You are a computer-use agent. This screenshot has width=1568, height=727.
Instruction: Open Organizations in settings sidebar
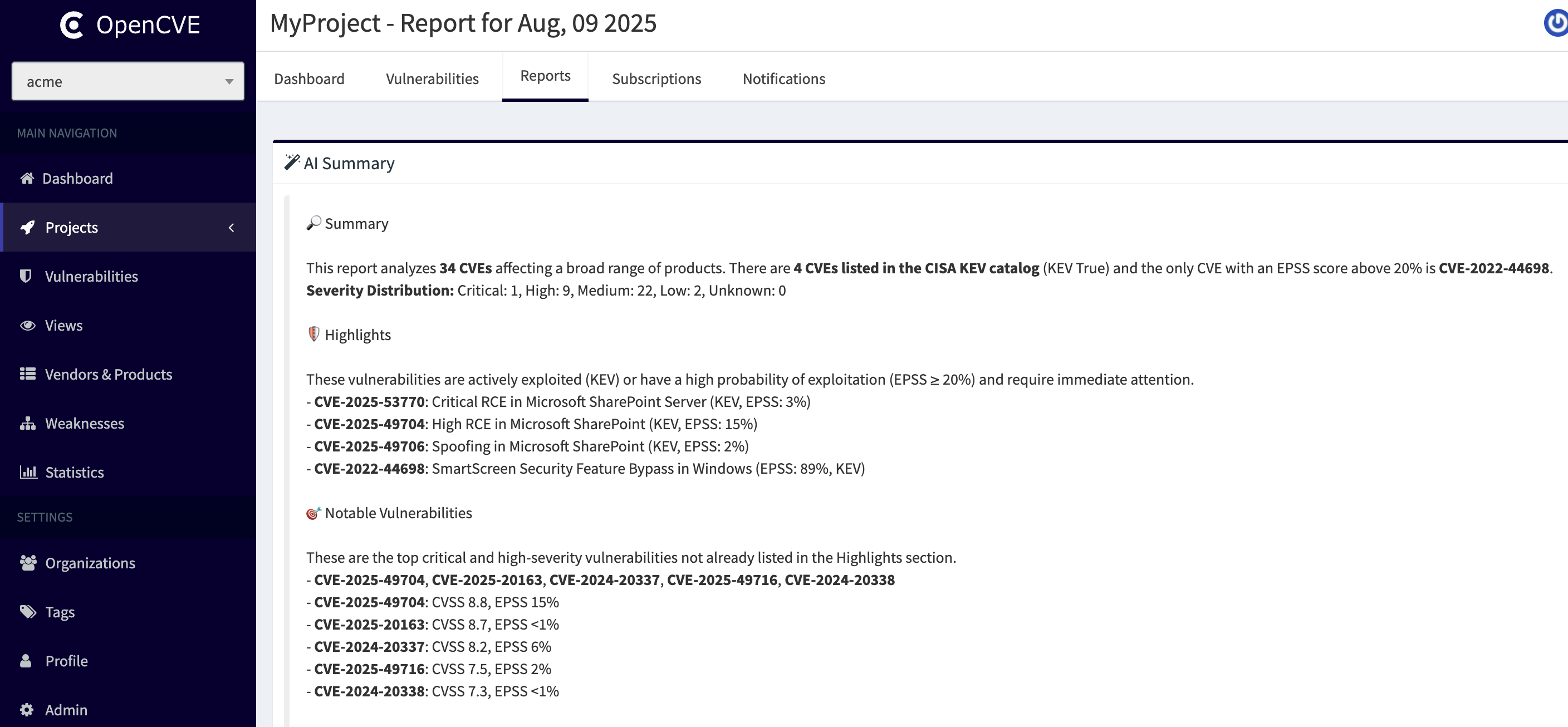tap(90, 563)
